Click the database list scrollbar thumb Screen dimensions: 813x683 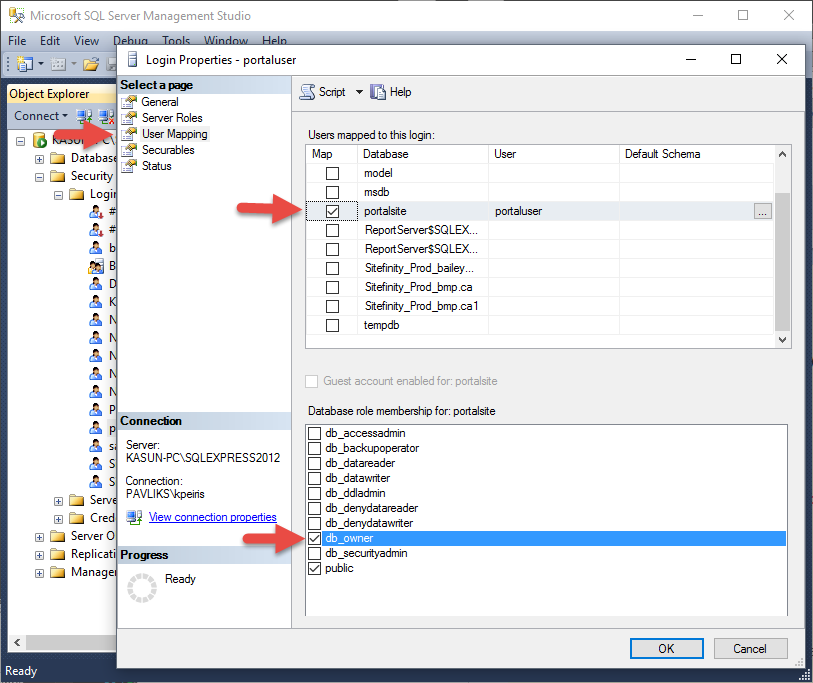click(782, 261)
